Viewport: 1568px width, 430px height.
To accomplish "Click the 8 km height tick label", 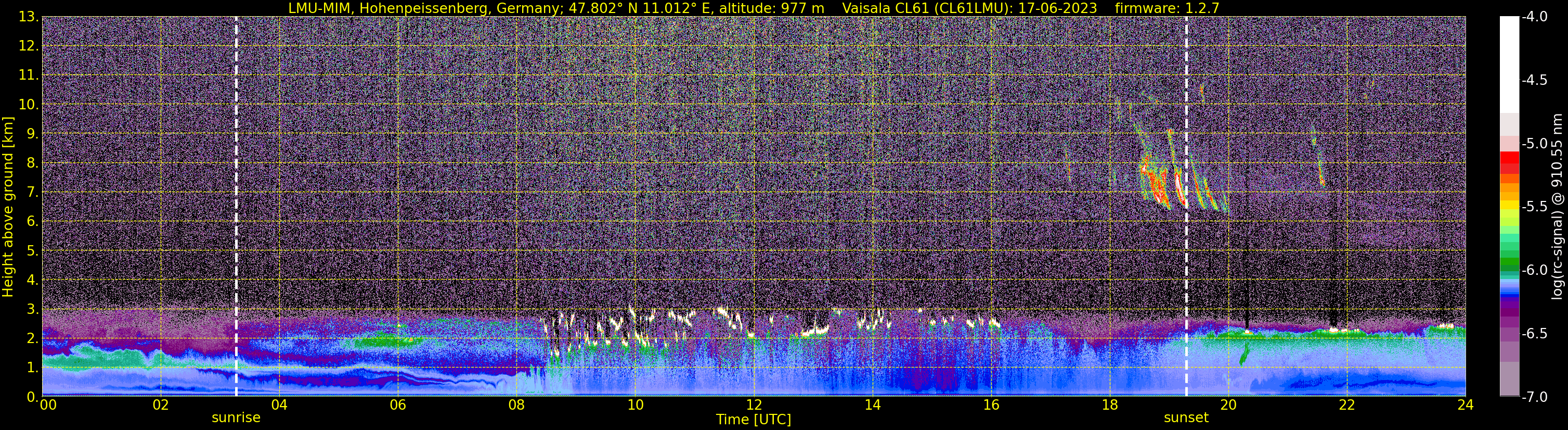I will (x=33, y=162).
